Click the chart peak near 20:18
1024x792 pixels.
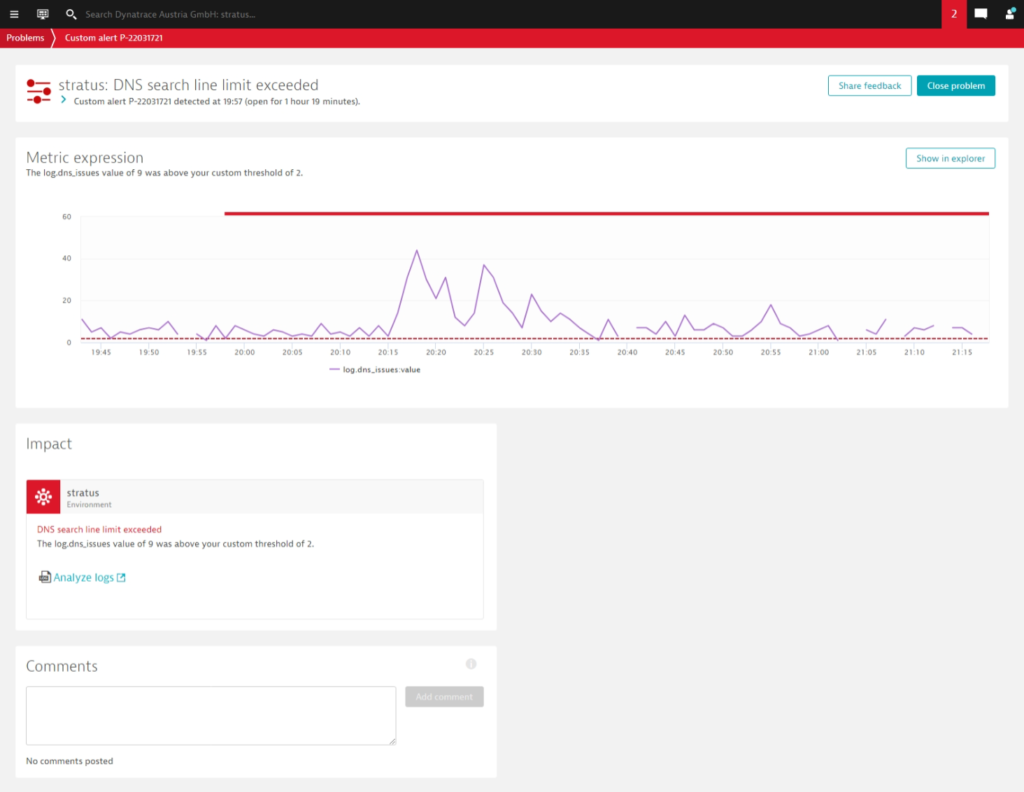pos(417,251)
